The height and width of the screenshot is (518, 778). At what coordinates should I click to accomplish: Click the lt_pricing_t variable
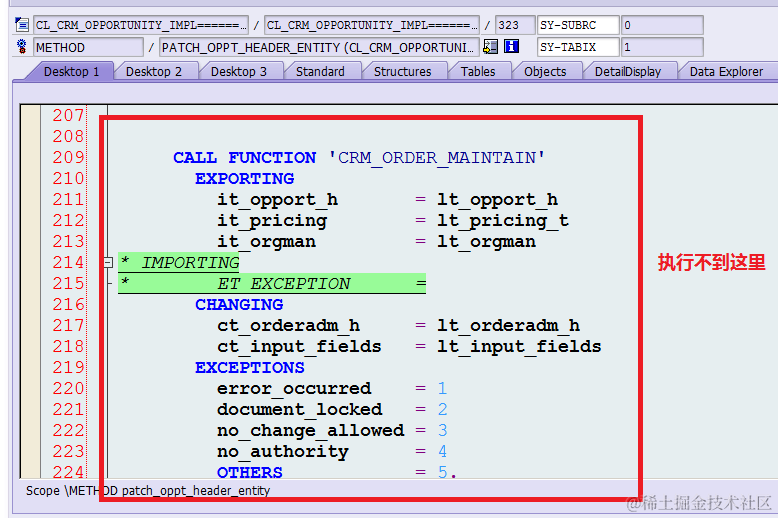coord(503,221)
